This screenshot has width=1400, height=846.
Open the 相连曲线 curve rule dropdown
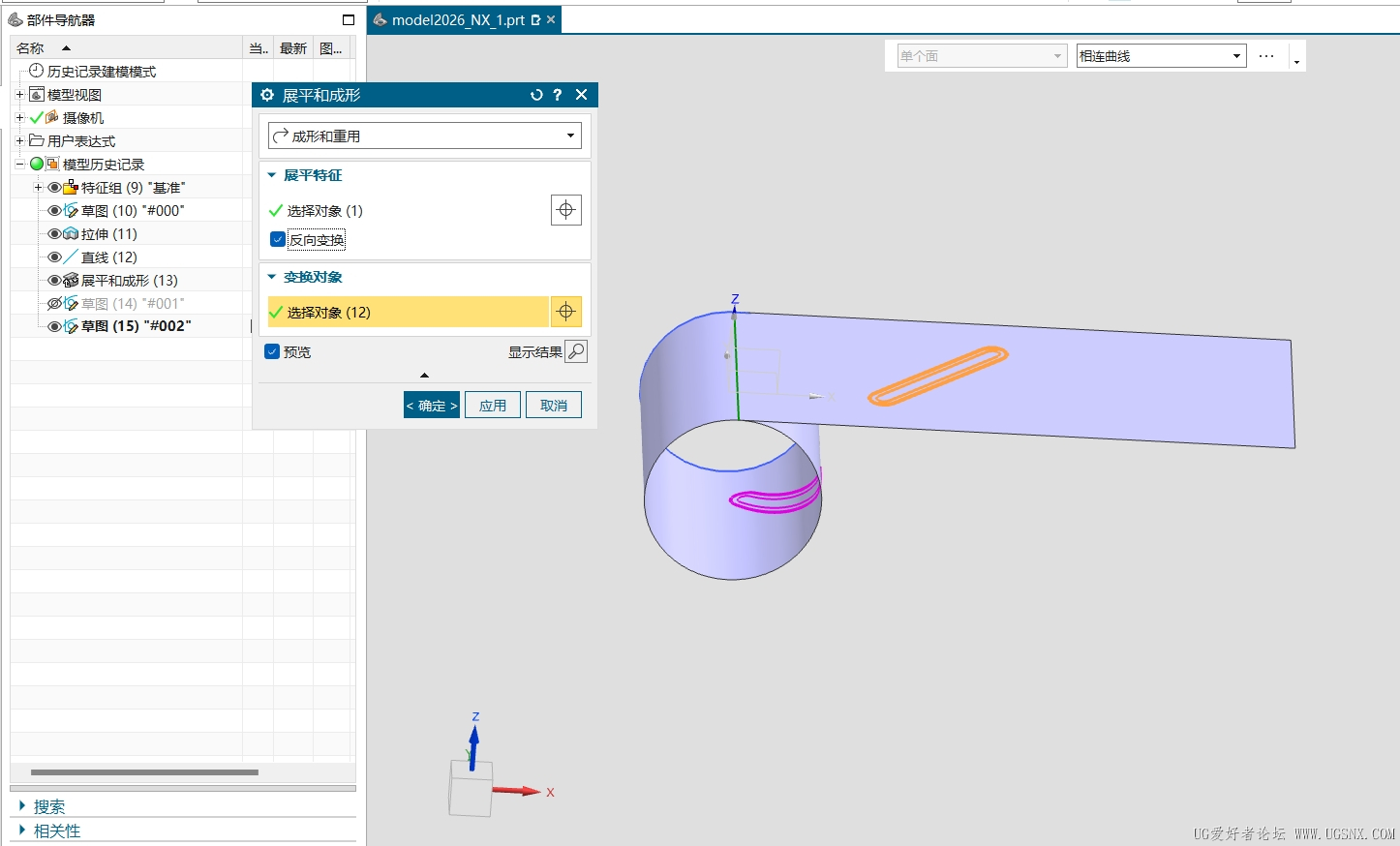coord(1161,56)
